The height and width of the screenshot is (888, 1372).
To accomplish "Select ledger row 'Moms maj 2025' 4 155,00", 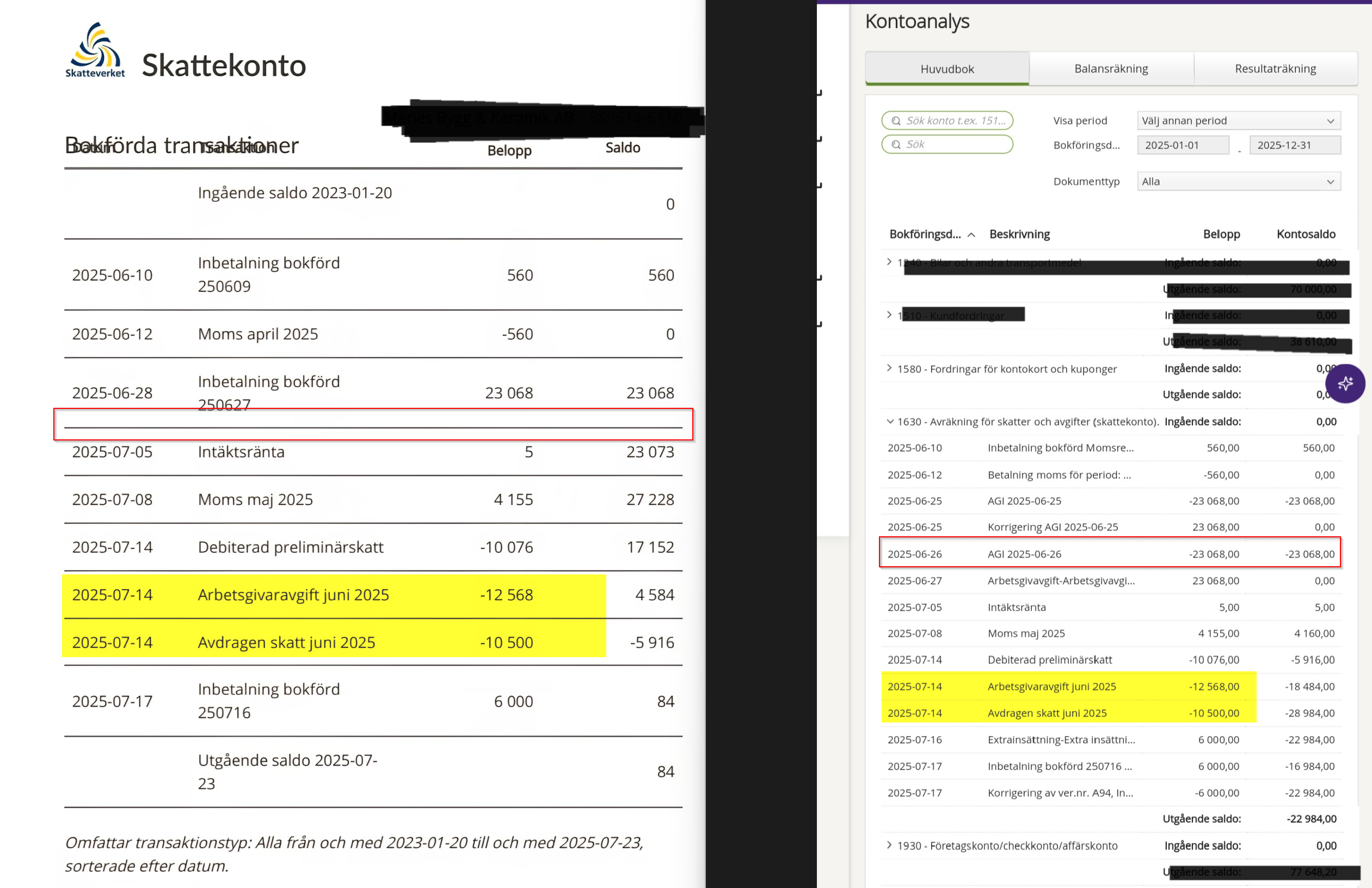I will (1110, 633).
